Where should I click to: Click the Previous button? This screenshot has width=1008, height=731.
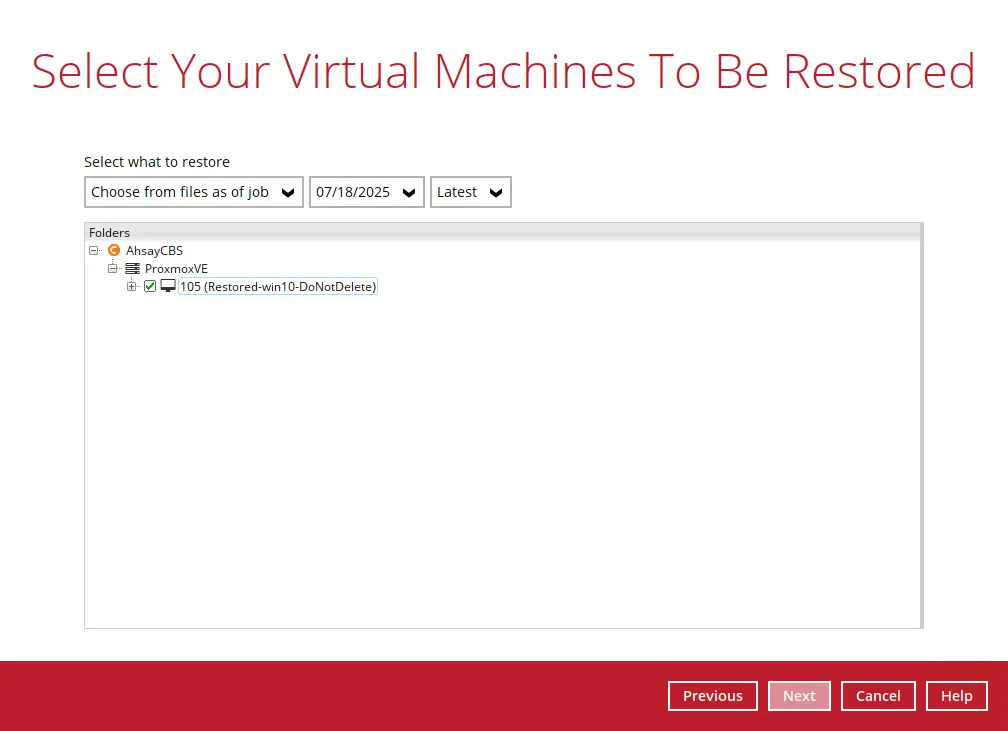tap(712, 696)
